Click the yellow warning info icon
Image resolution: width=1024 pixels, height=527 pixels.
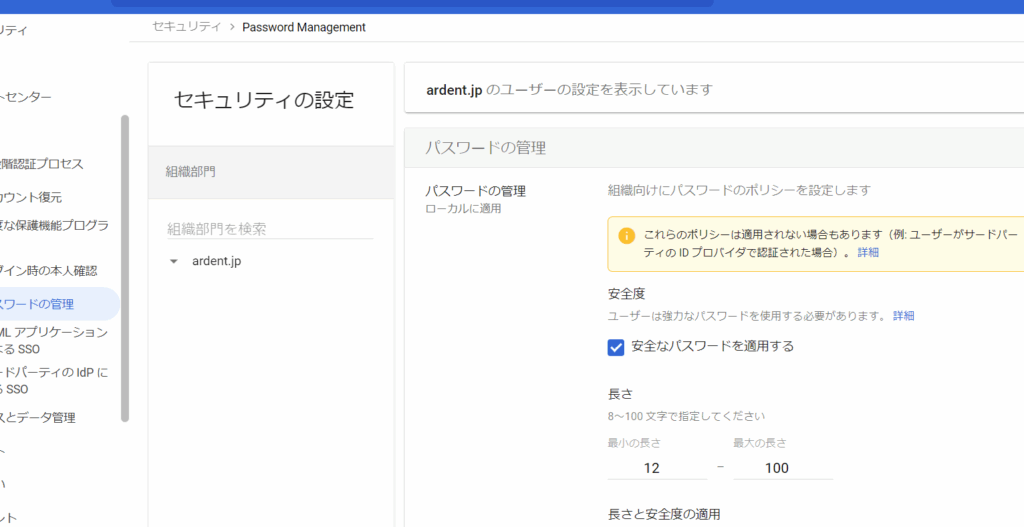coord(627,236)
